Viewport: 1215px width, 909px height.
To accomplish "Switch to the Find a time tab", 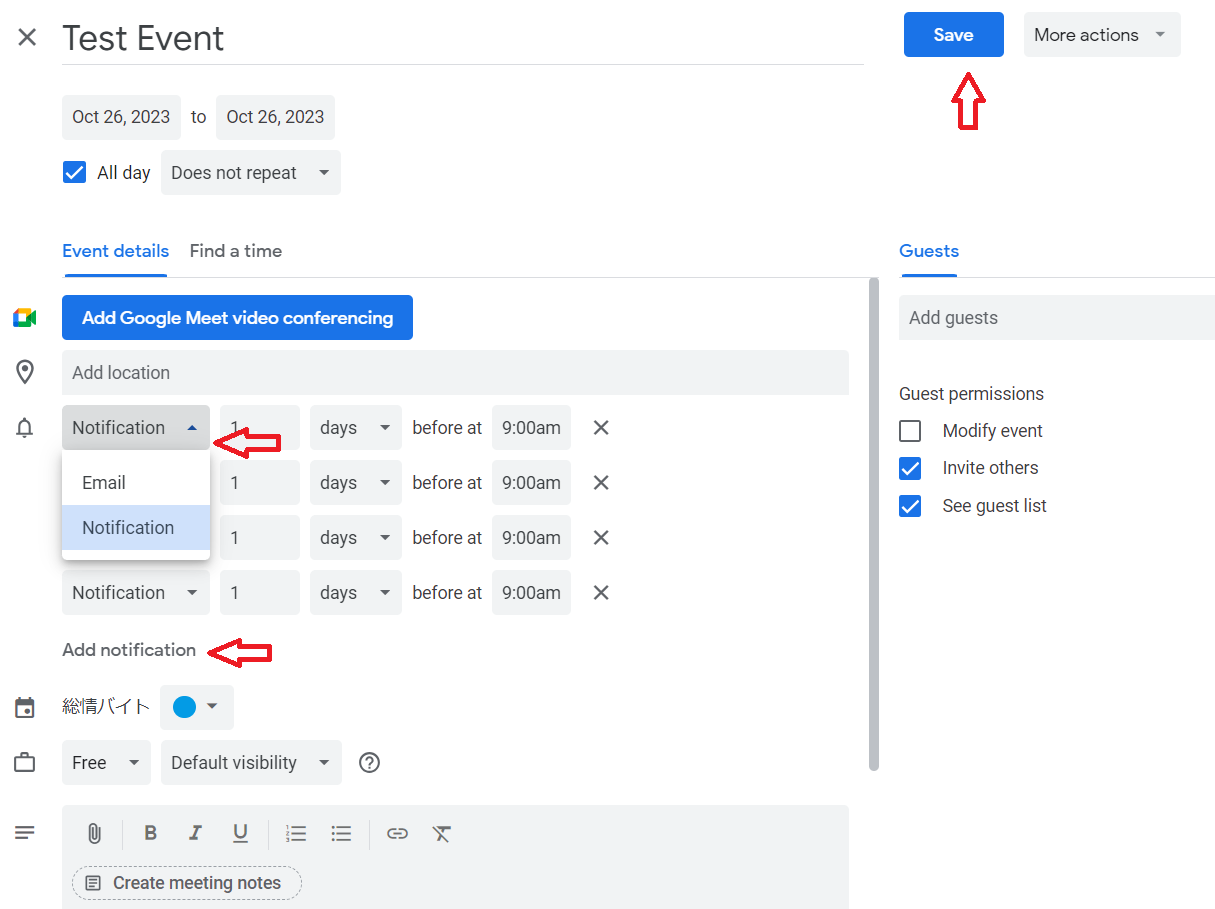I will (236, 251).
